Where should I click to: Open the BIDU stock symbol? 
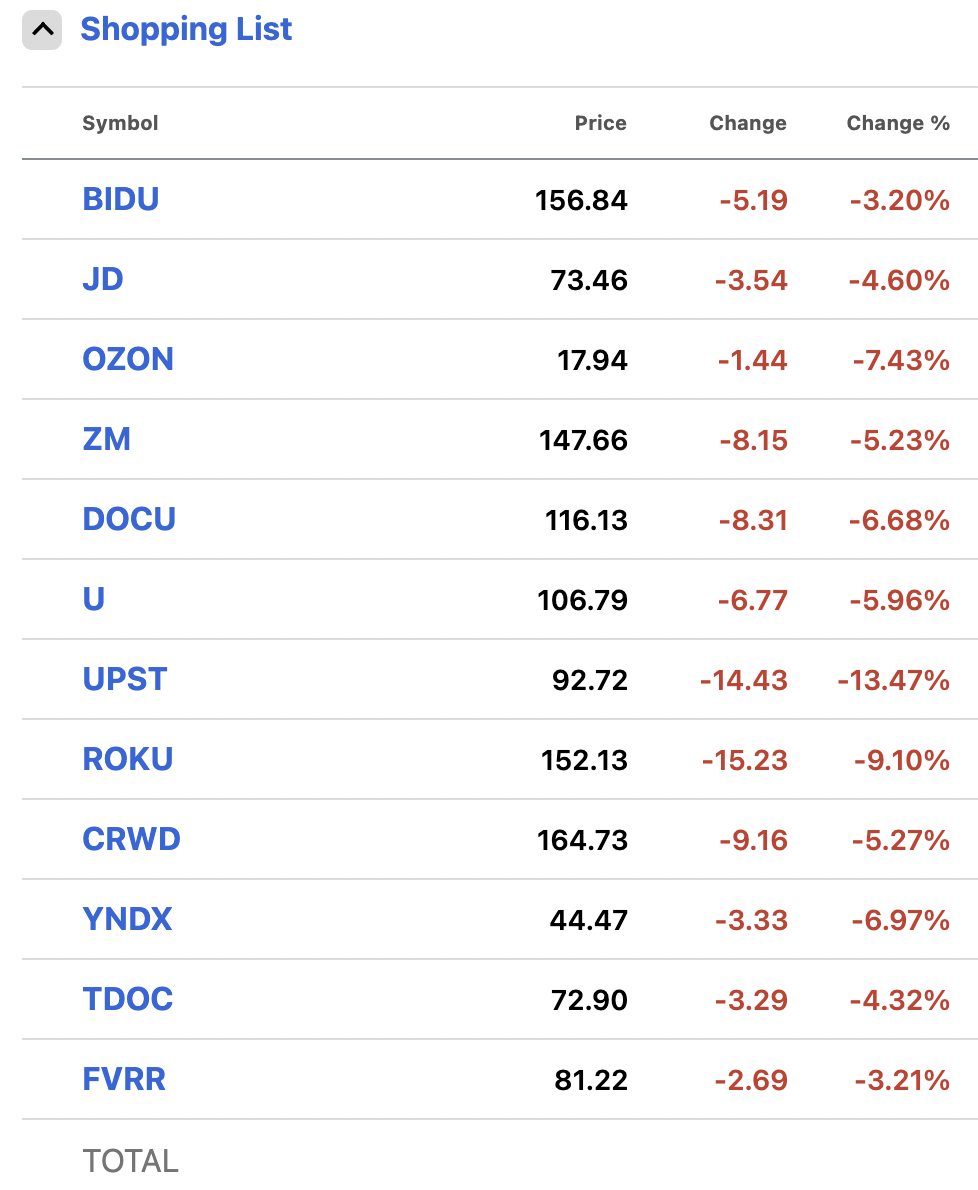[120, 199]
